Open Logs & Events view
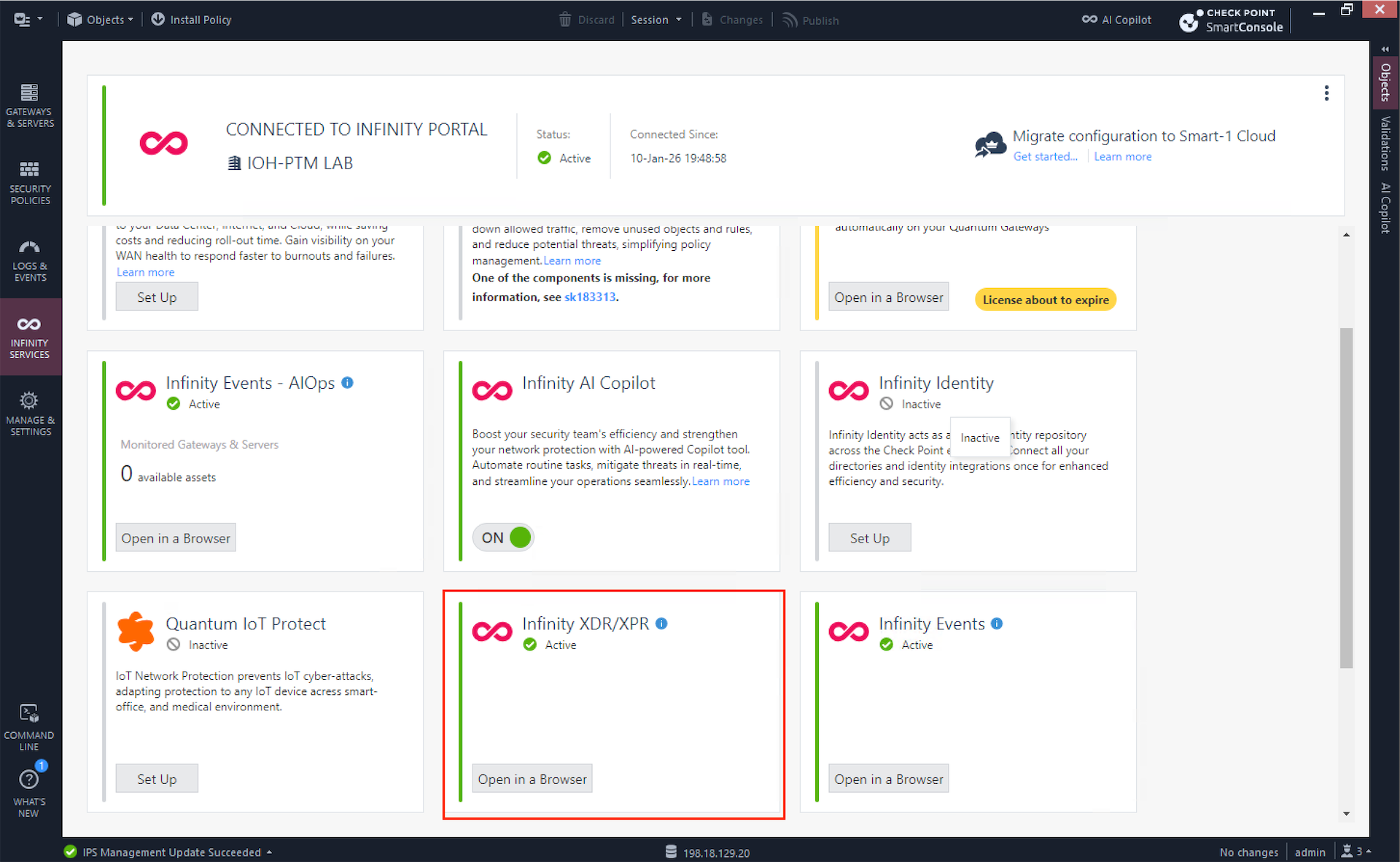 click(x=29, y=260)
